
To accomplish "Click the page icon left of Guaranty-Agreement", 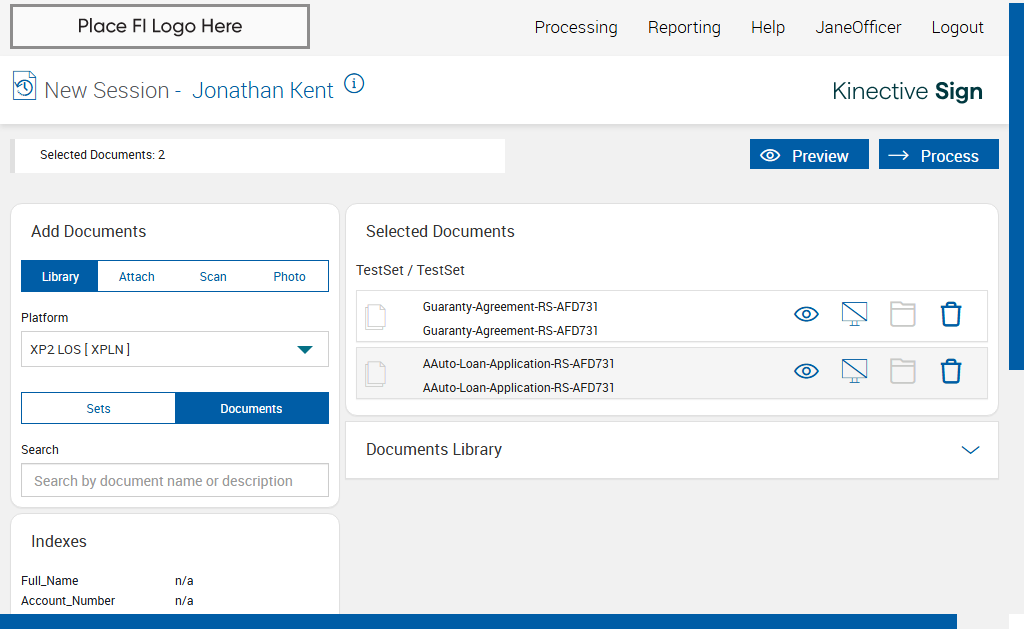I will 376,317.
